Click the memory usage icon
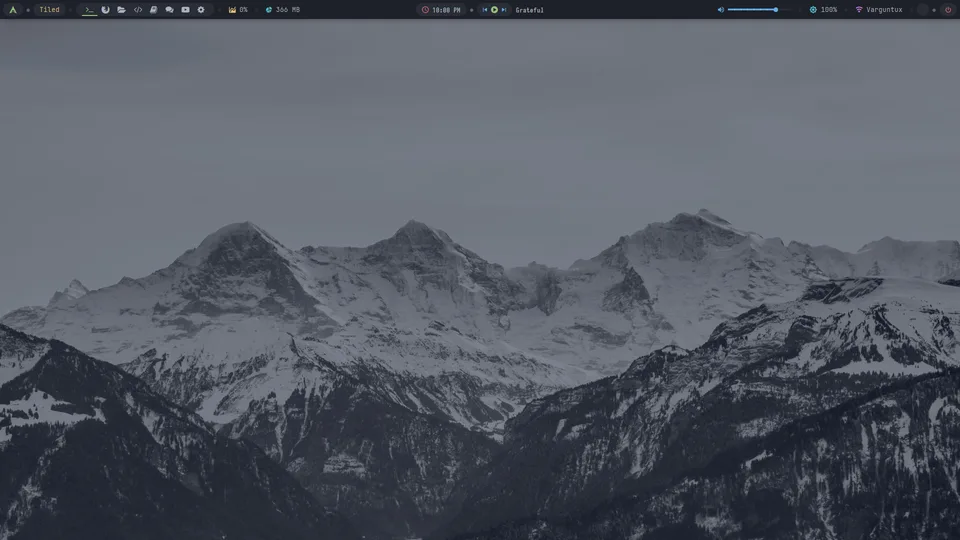960x540 pixels. click(269, 10)
